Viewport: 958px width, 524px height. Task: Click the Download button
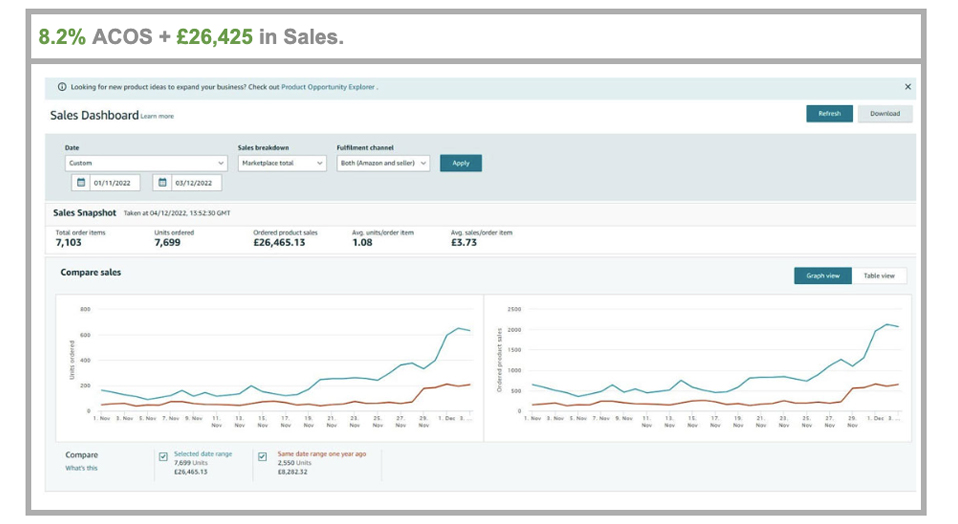click(884, 114)
